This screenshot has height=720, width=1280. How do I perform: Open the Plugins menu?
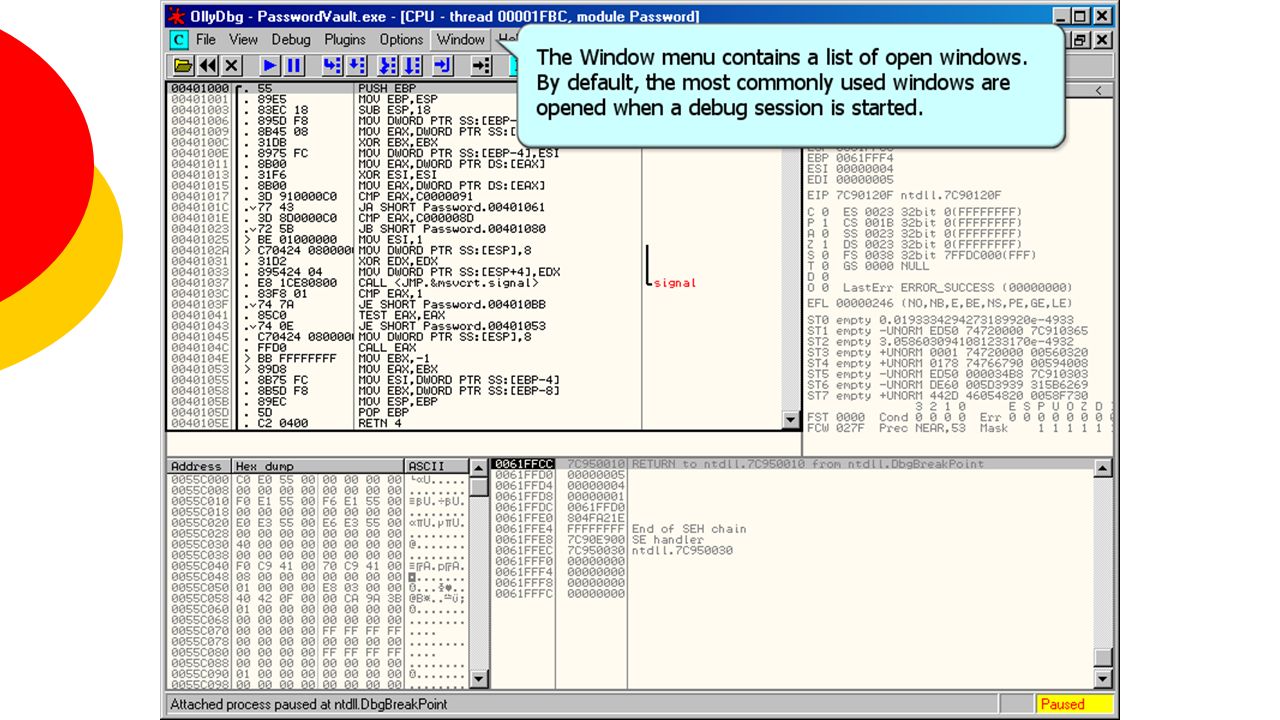345,40
